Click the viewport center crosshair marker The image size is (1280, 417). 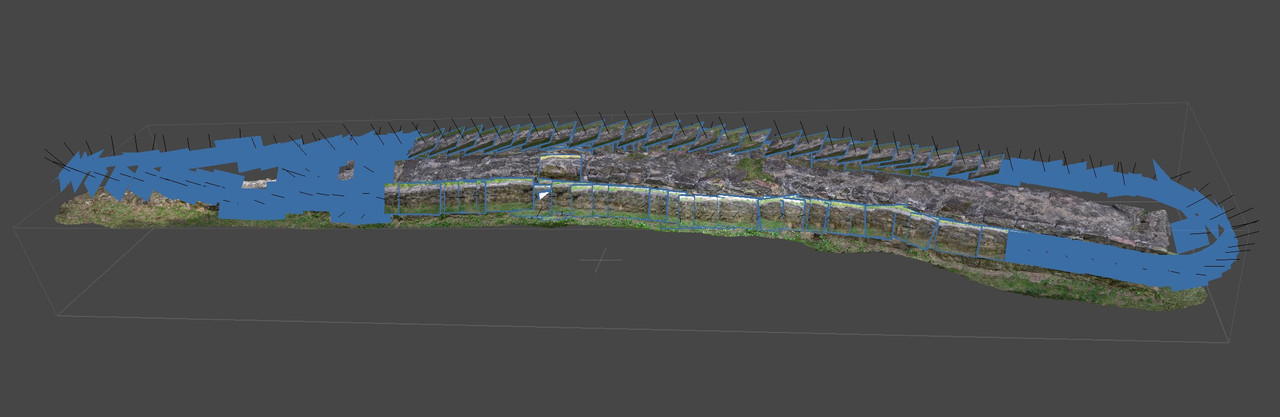point(601,260)
